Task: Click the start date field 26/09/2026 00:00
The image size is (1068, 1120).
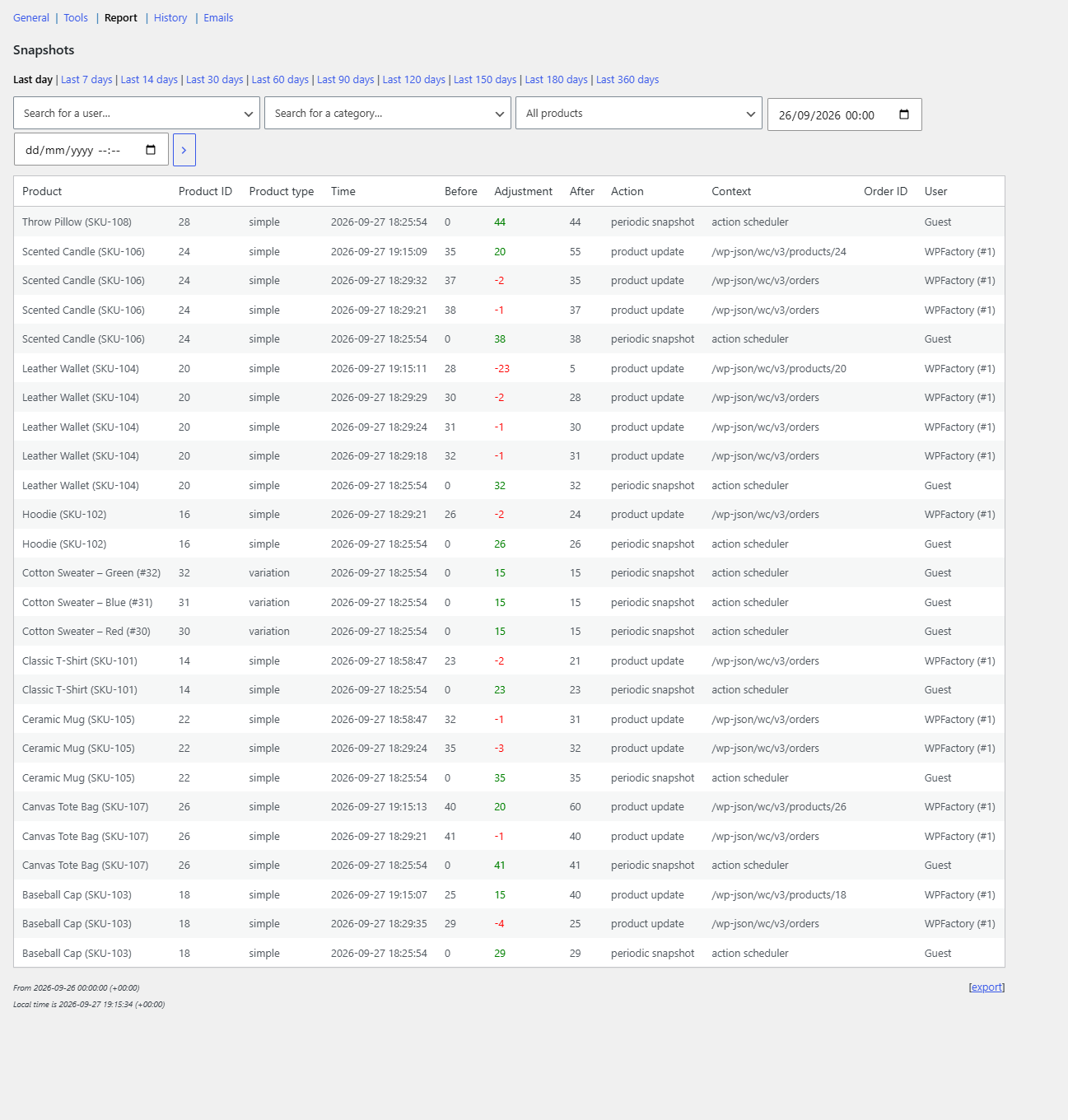Action: (x=844, y=114)
